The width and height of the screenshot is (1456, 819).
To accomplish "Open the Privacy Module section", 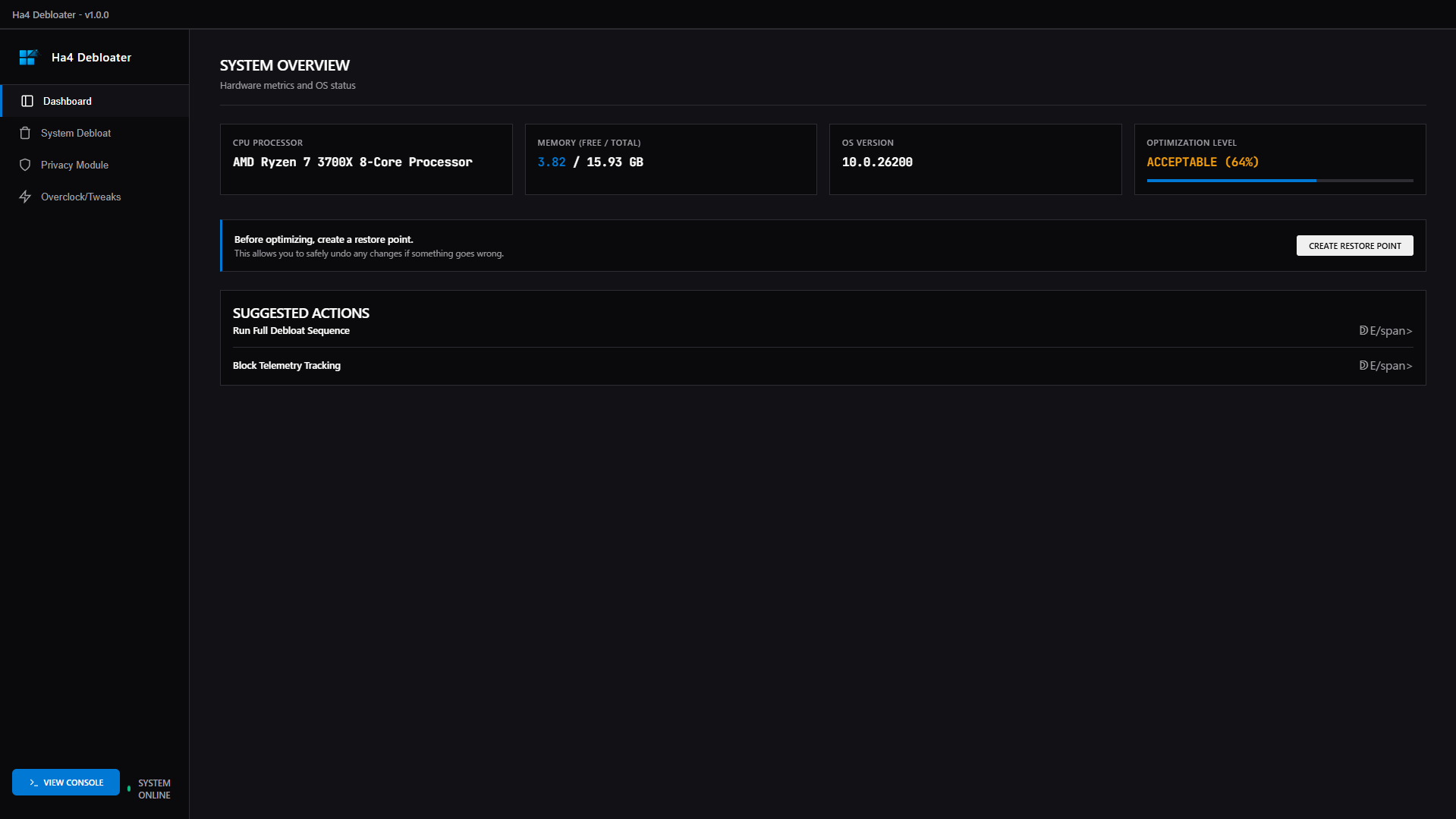I will point(74,165).
